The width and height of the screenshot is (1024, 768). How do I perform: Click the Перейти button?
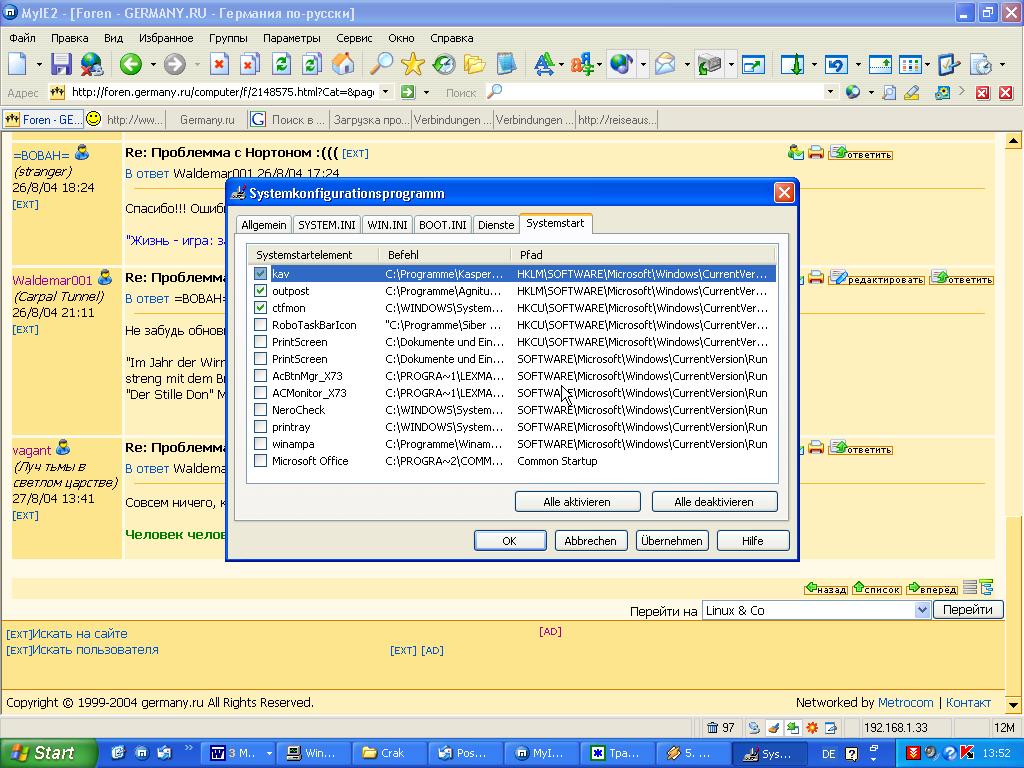968,609
